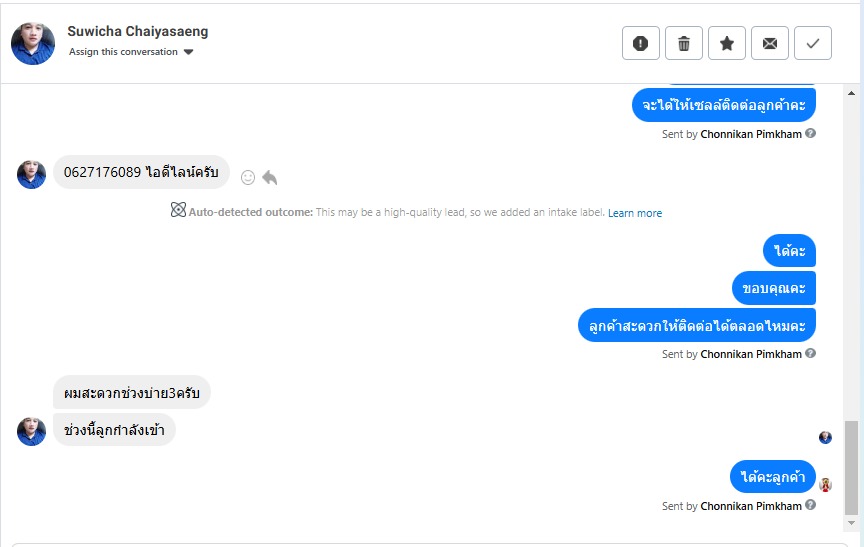Image resolution: width=864 pixels, height=547 pixels.
Task: Click the seen-by avatar near ได้คะลูกค้า
Action: point(826,485)
